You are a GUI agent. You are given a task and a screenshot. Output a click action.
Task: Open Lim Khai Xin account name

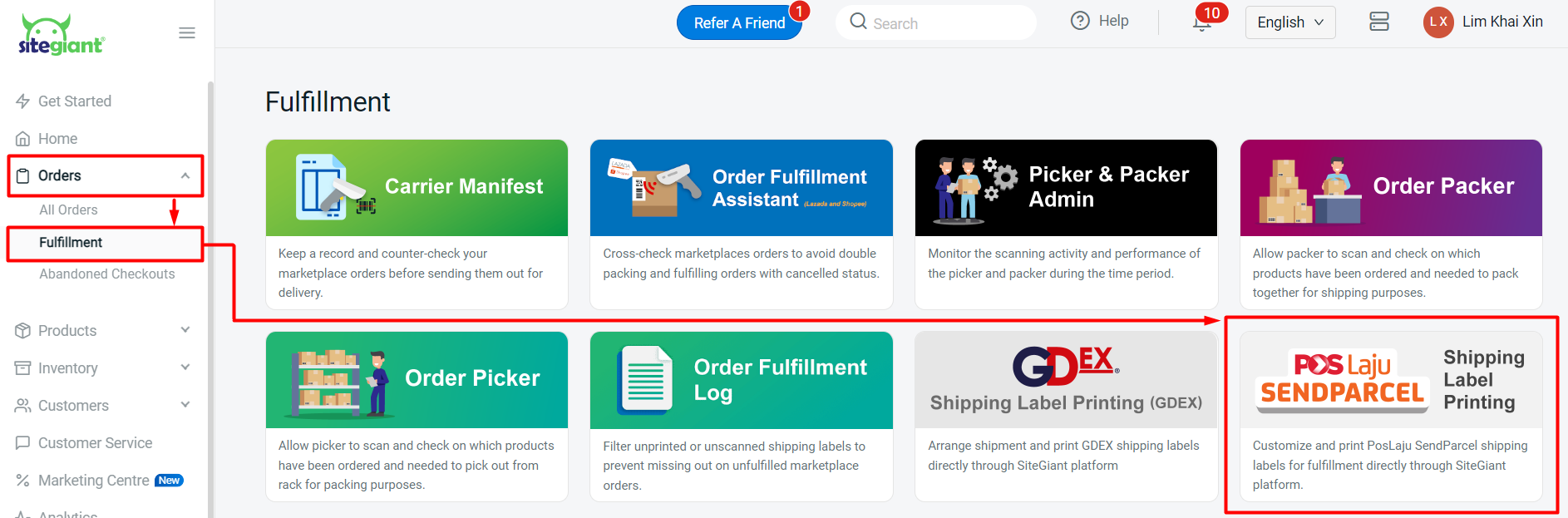tap(1502, 22)
